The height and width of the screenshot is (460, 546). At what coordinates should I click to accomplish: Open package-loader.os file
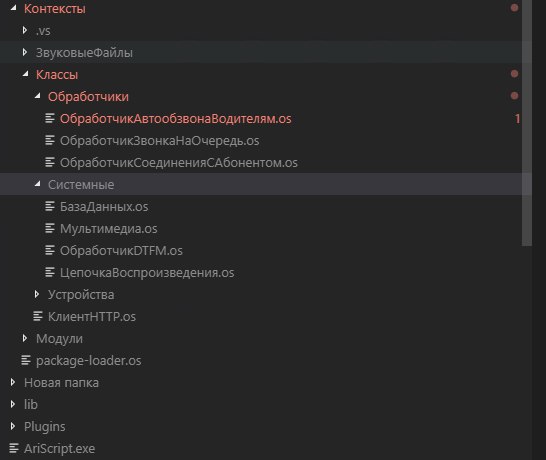click(89, 361)
